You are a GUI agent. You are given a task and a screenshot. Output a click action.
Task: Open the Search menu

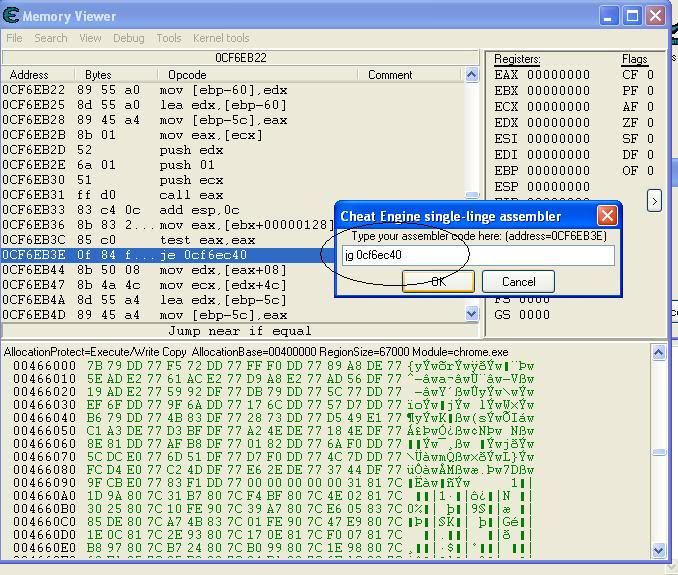point(51,38)
